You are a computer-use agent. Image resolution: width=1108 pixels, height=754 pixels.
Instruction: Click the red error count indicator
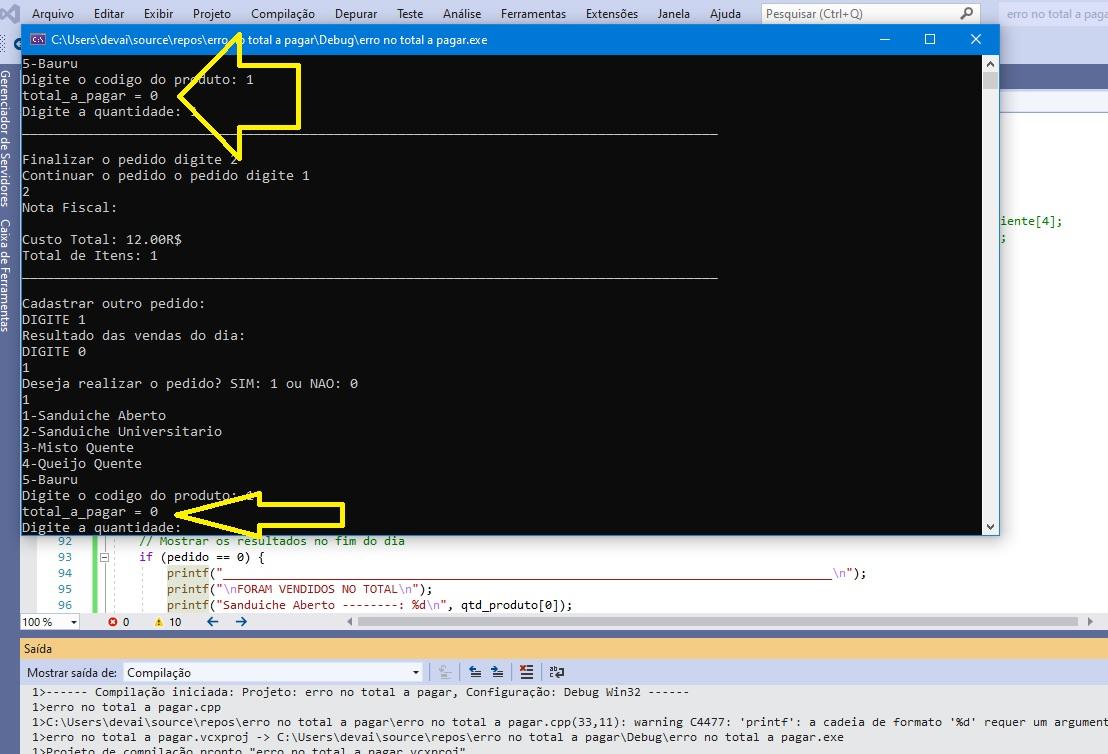[119, 622]
